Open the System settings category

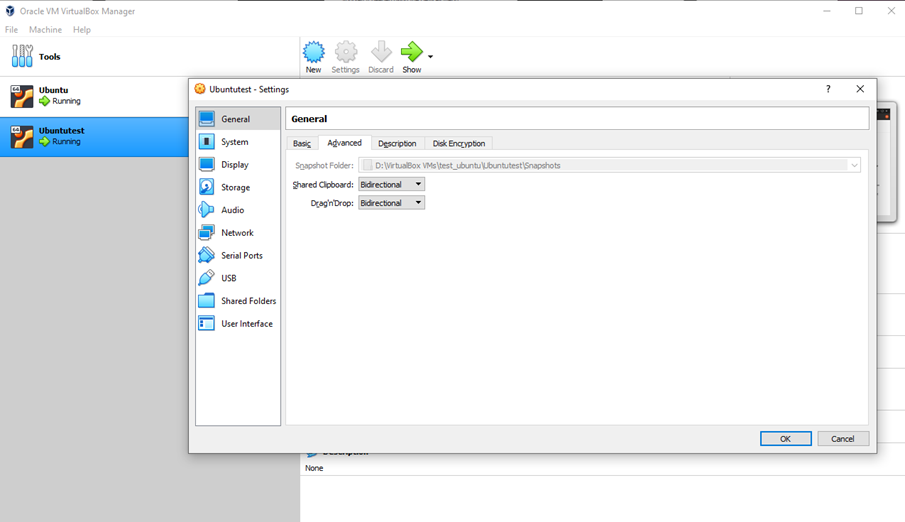coord(238,141)
